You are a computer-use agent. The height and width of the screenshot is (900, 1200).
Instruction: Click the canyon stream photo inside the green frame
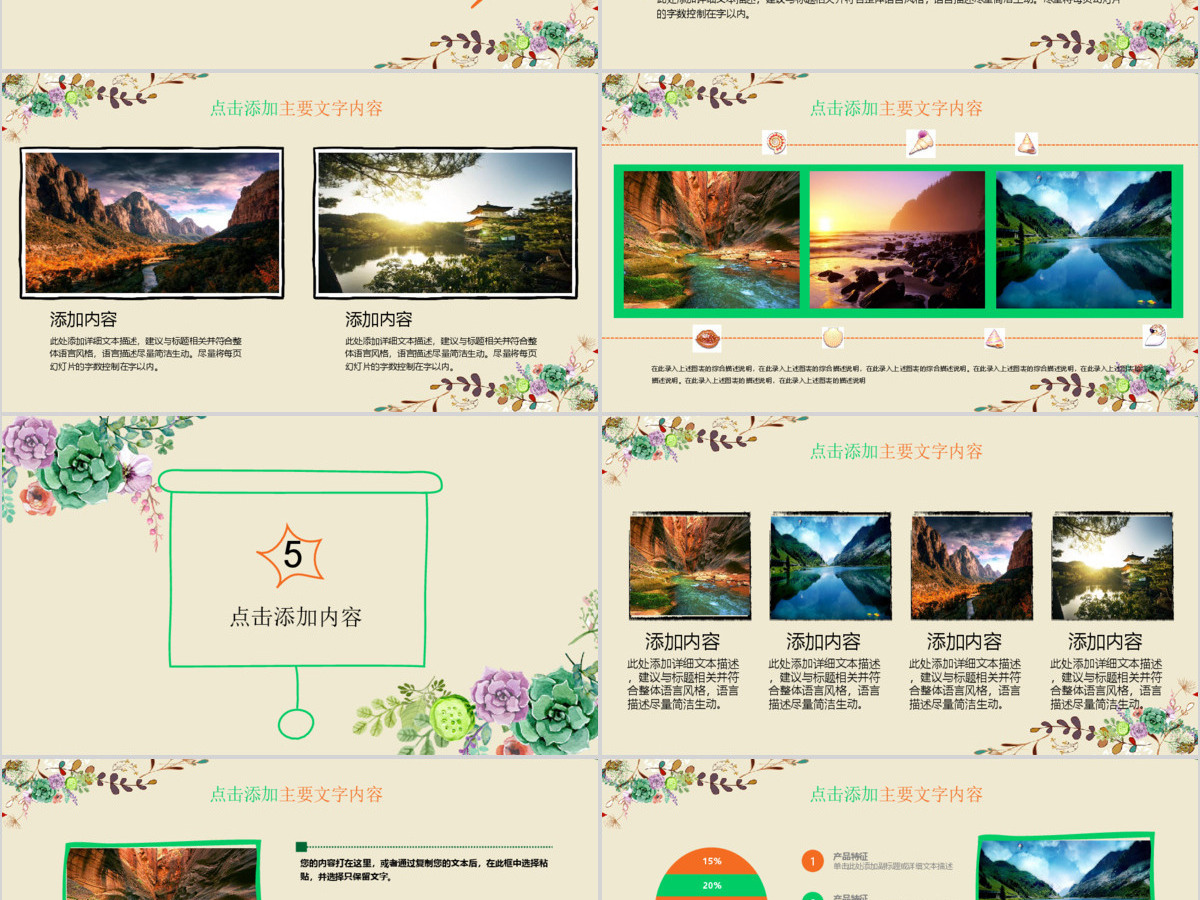tap(711, 240)
